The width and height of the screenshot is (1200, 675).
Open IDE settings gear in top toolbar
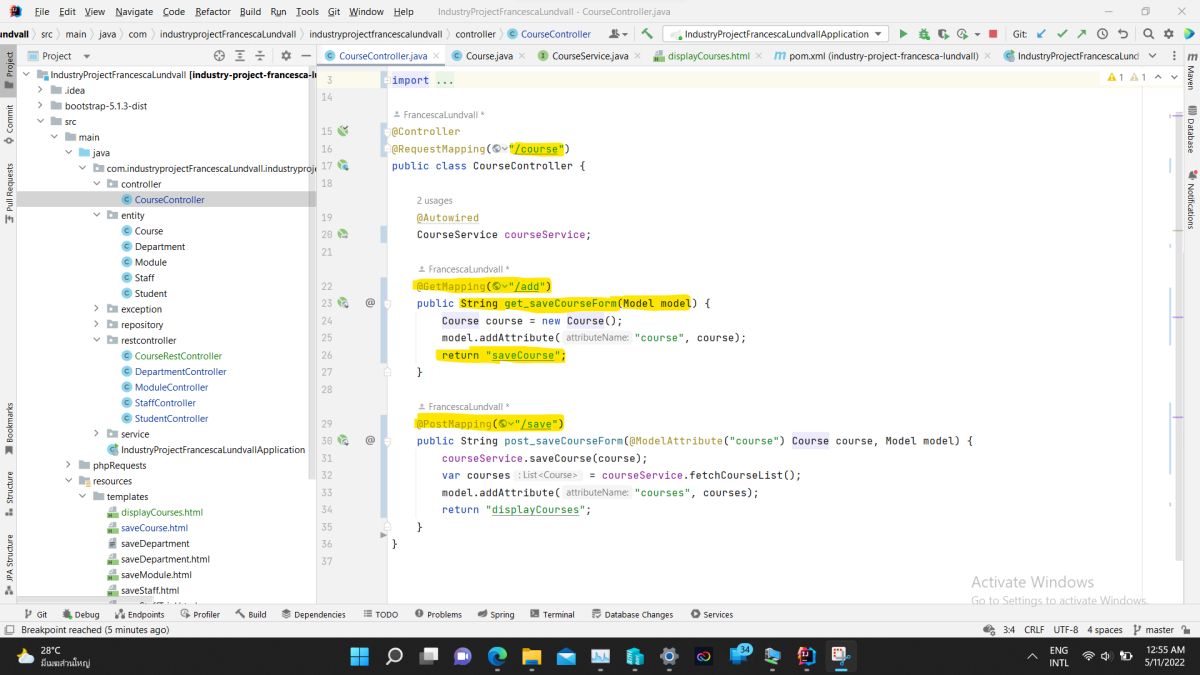pyautogui.click(x=1168, y=34)
